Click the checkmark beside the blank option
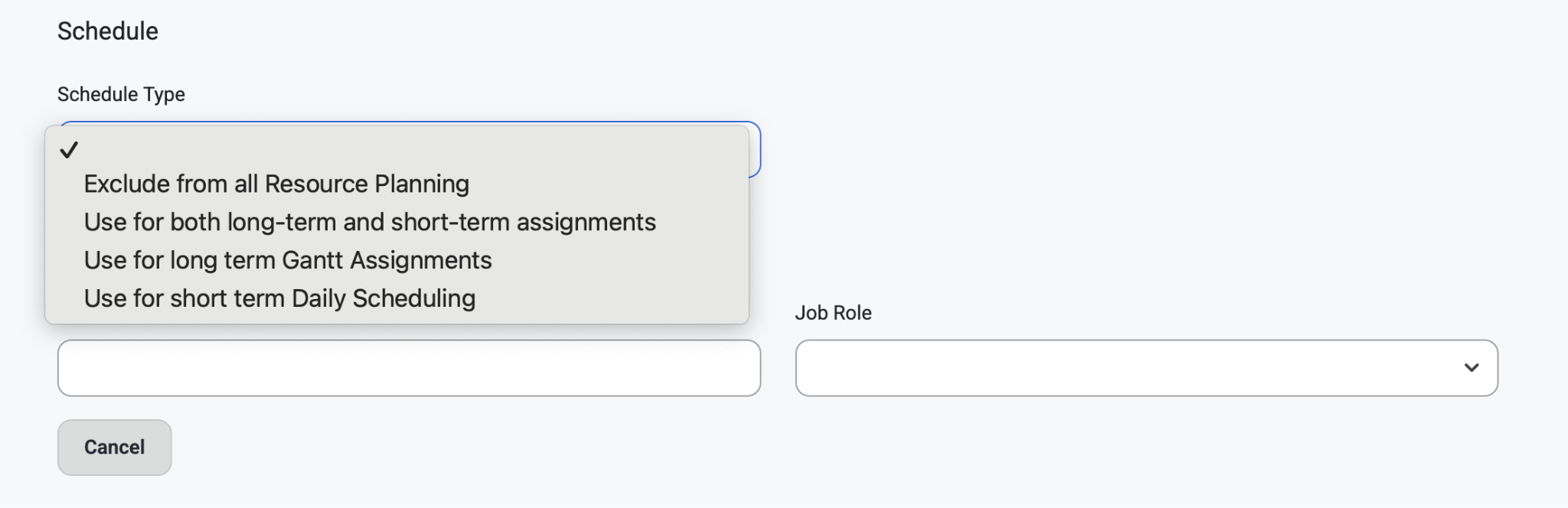The image size is (1568, 508). coord(69,150)
